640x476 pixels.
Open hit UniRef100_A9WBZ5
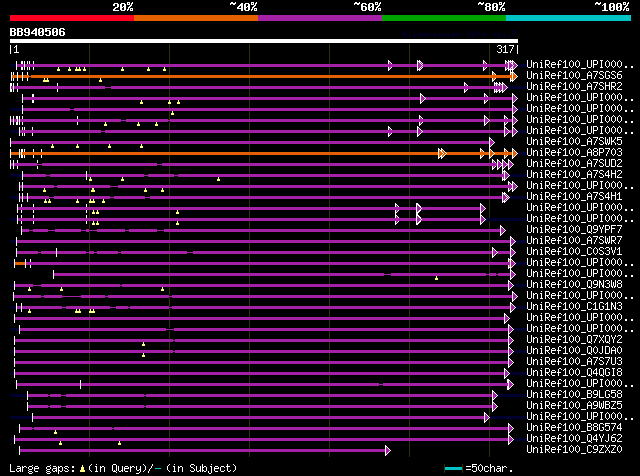574,406
